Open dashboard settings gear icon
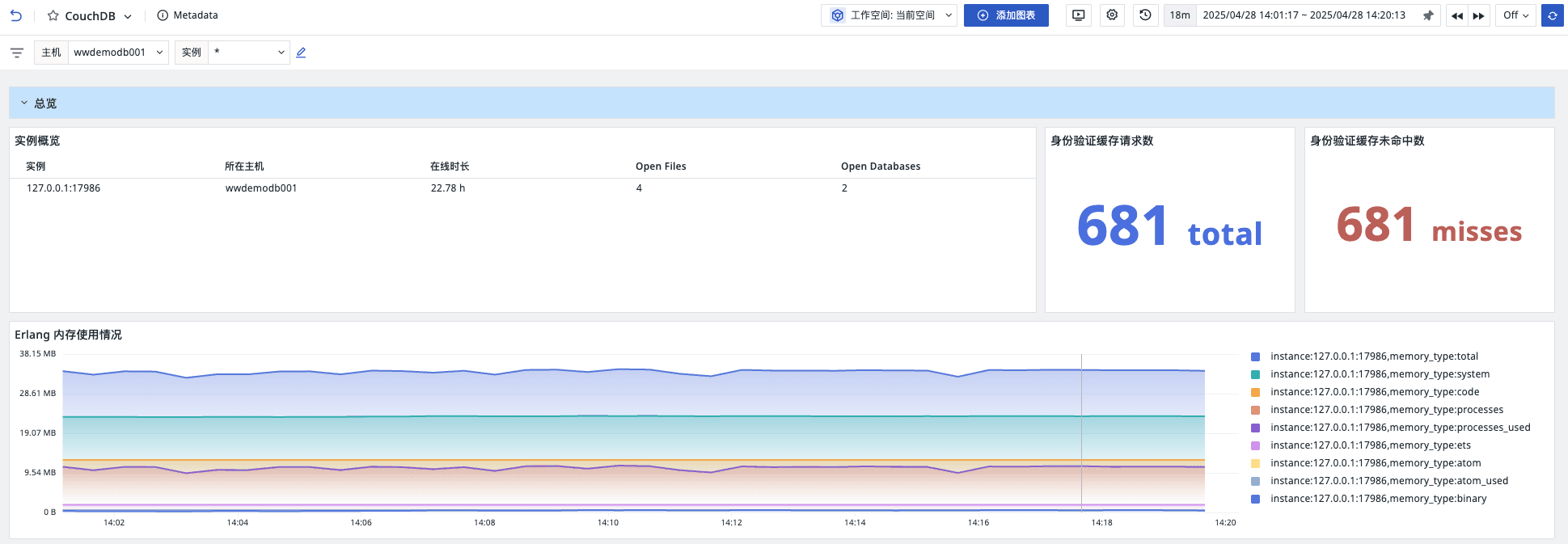1568x544 pixels. coord(1112,15)
